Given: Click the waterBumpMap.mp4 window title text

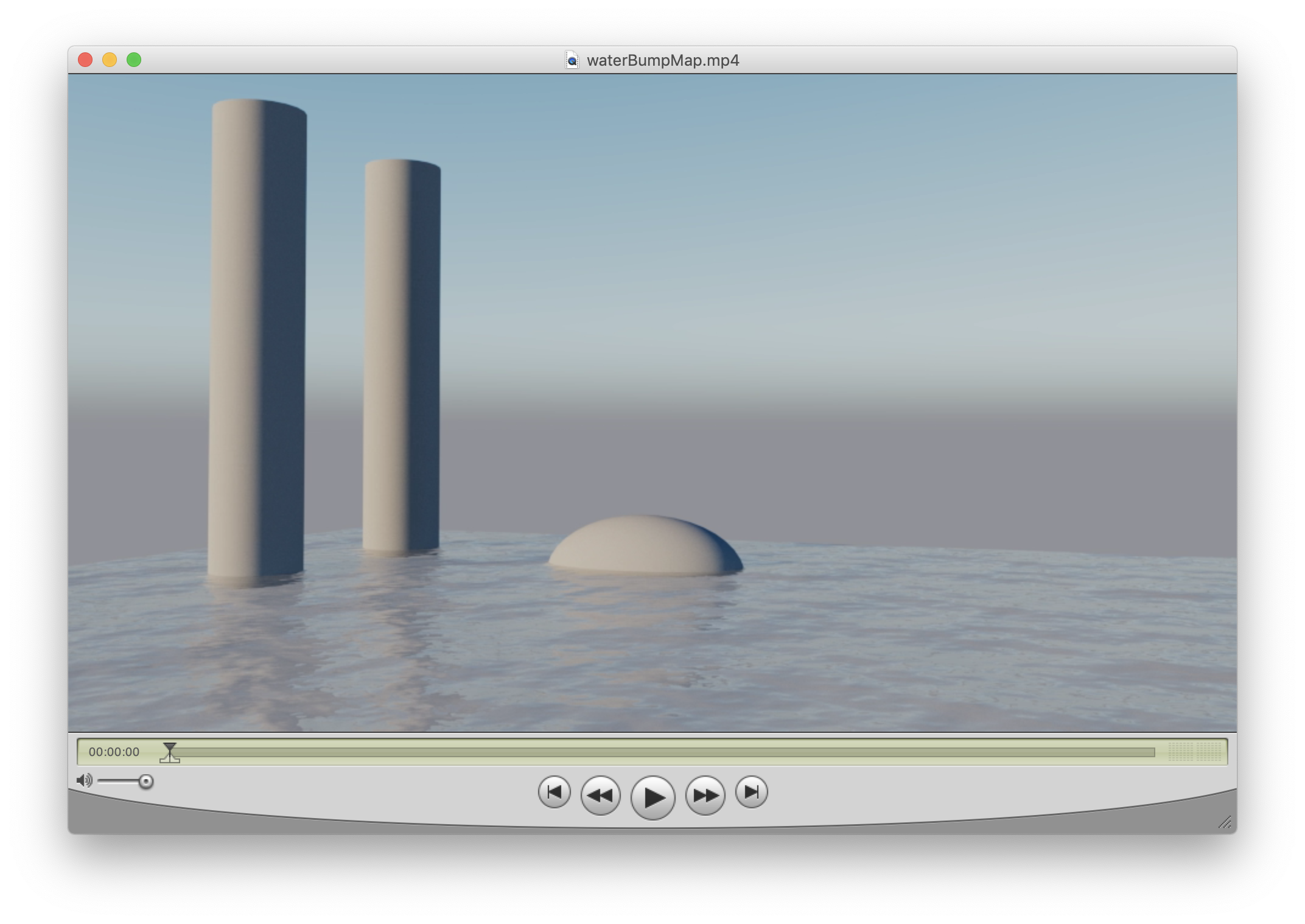Looking at the screenshot, I should (x=662, y=60).
